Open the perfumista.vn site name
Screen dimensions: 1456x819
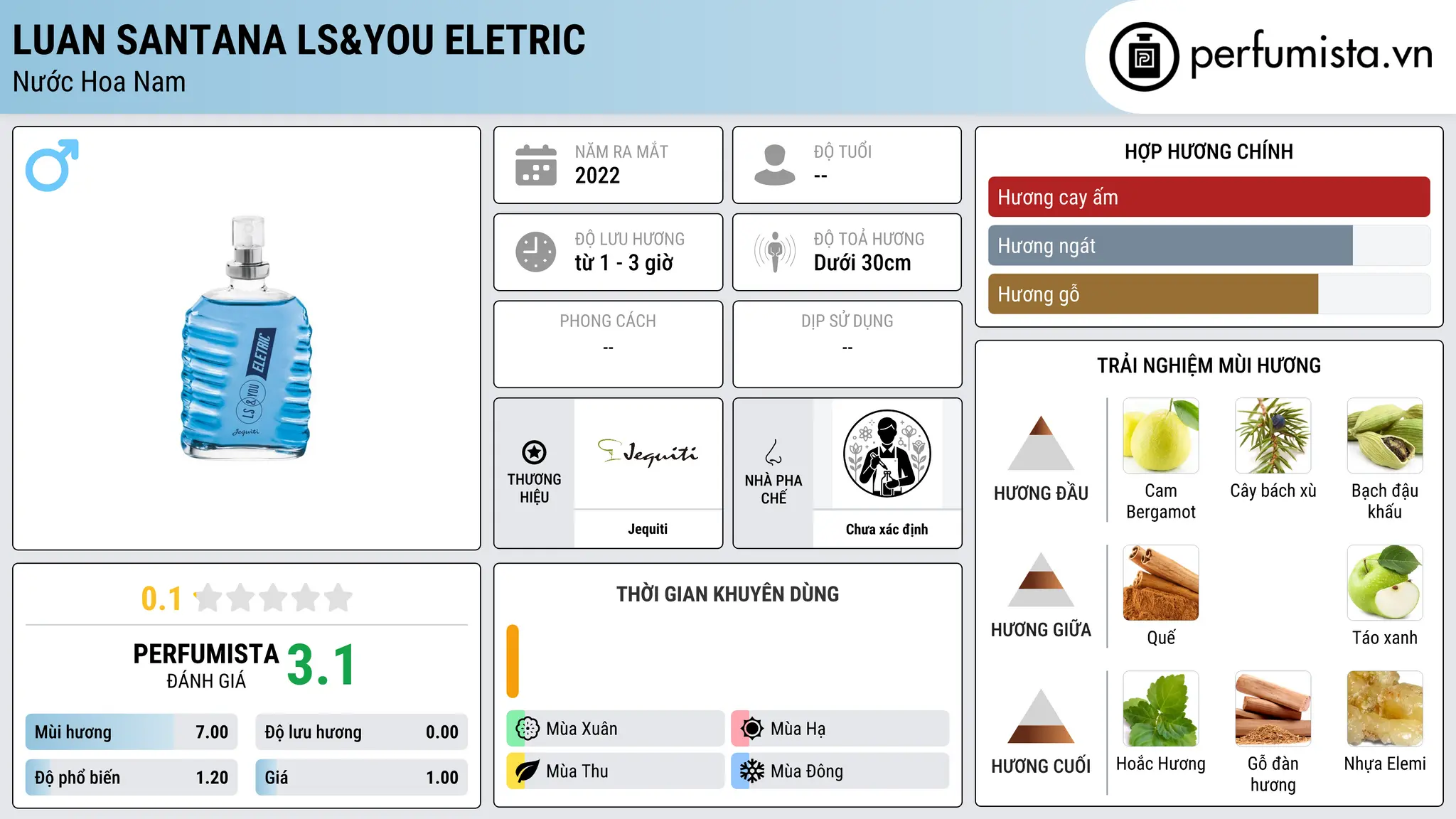[x=1311, y=54]
